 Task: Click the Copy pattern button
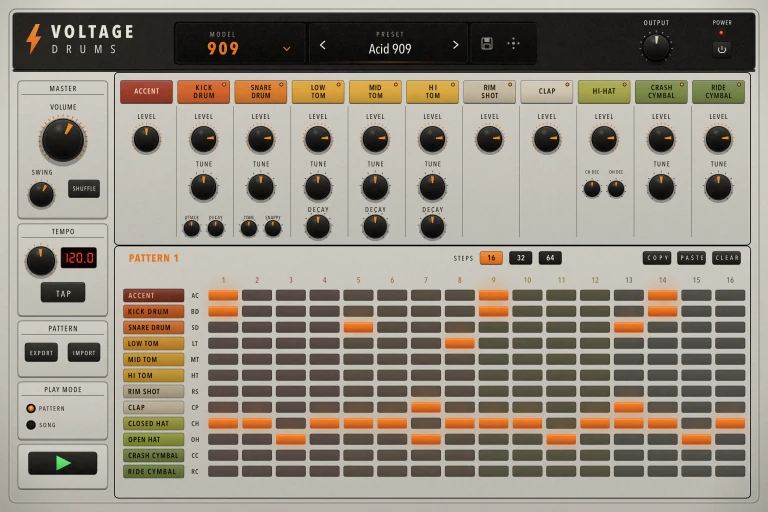coord(657,258)
